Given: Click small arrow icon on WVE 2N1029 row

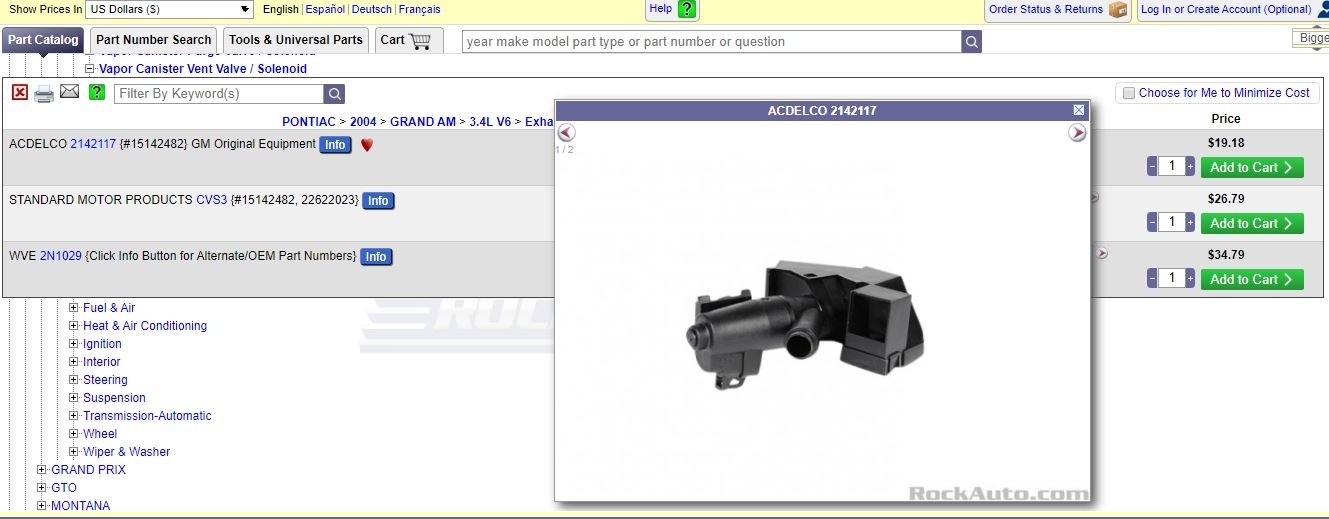Looking at the screenshot, I should click(1102, 253).
